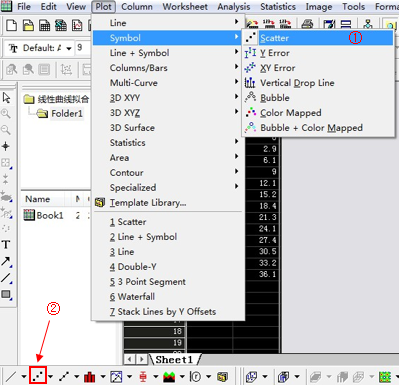Expand the Line + Symbol submenu
This screenshot has width=399, height=385.
click(168, 53)
